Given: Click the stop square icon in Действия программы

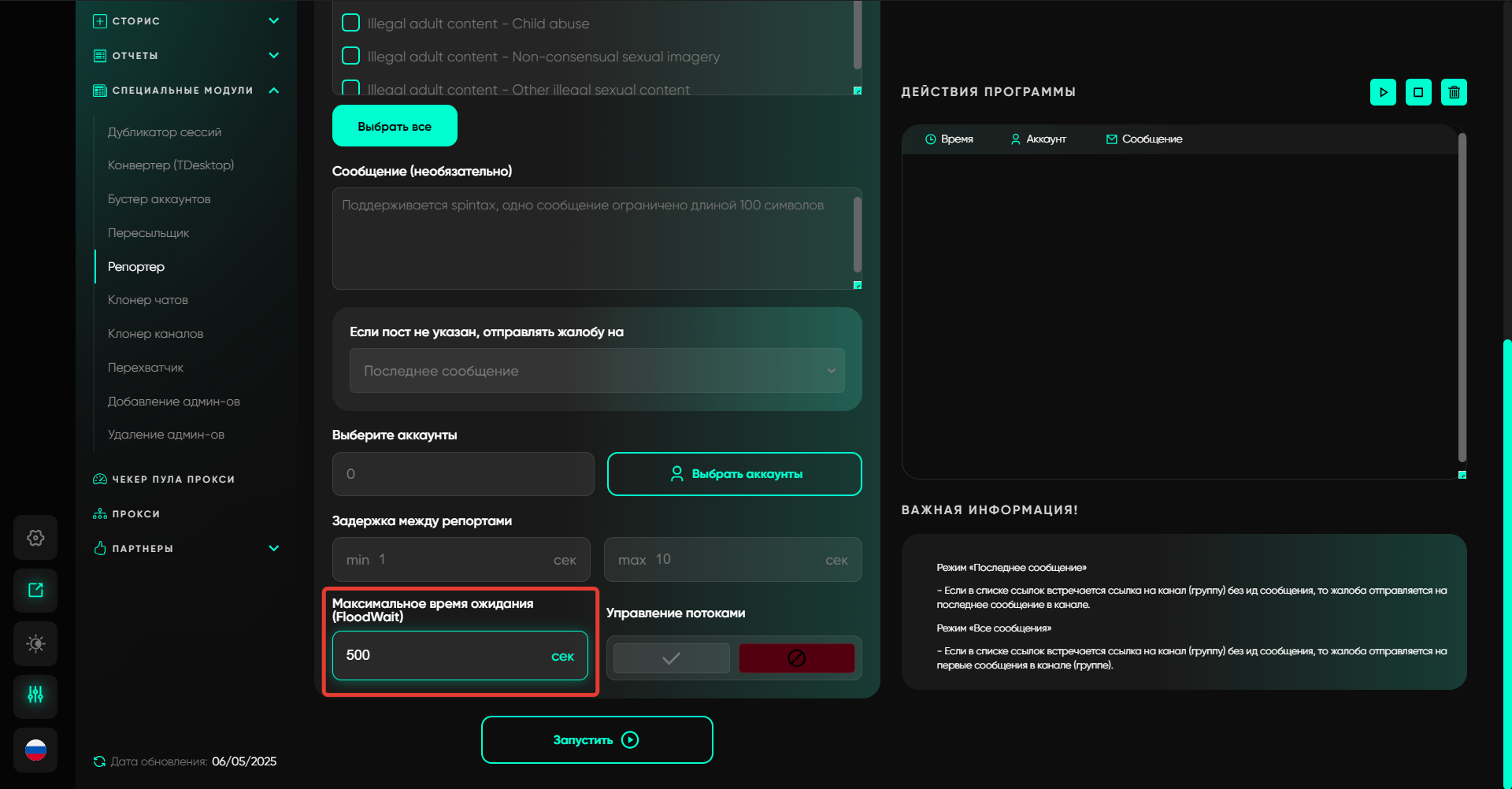Looking at the screenshot, I should [1418, 92].
